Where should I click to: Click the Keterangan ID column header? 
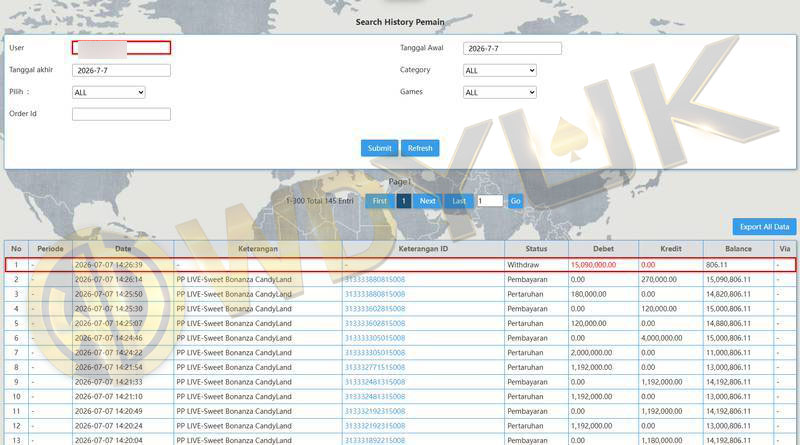[423, 249]
